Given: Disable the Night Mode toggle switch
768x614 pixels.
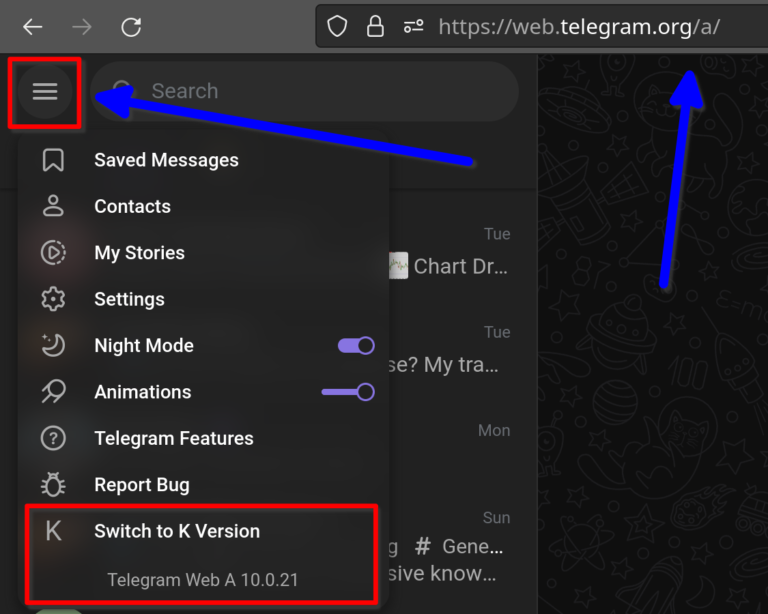Looking at the screenshot, I should coord(356,346).
